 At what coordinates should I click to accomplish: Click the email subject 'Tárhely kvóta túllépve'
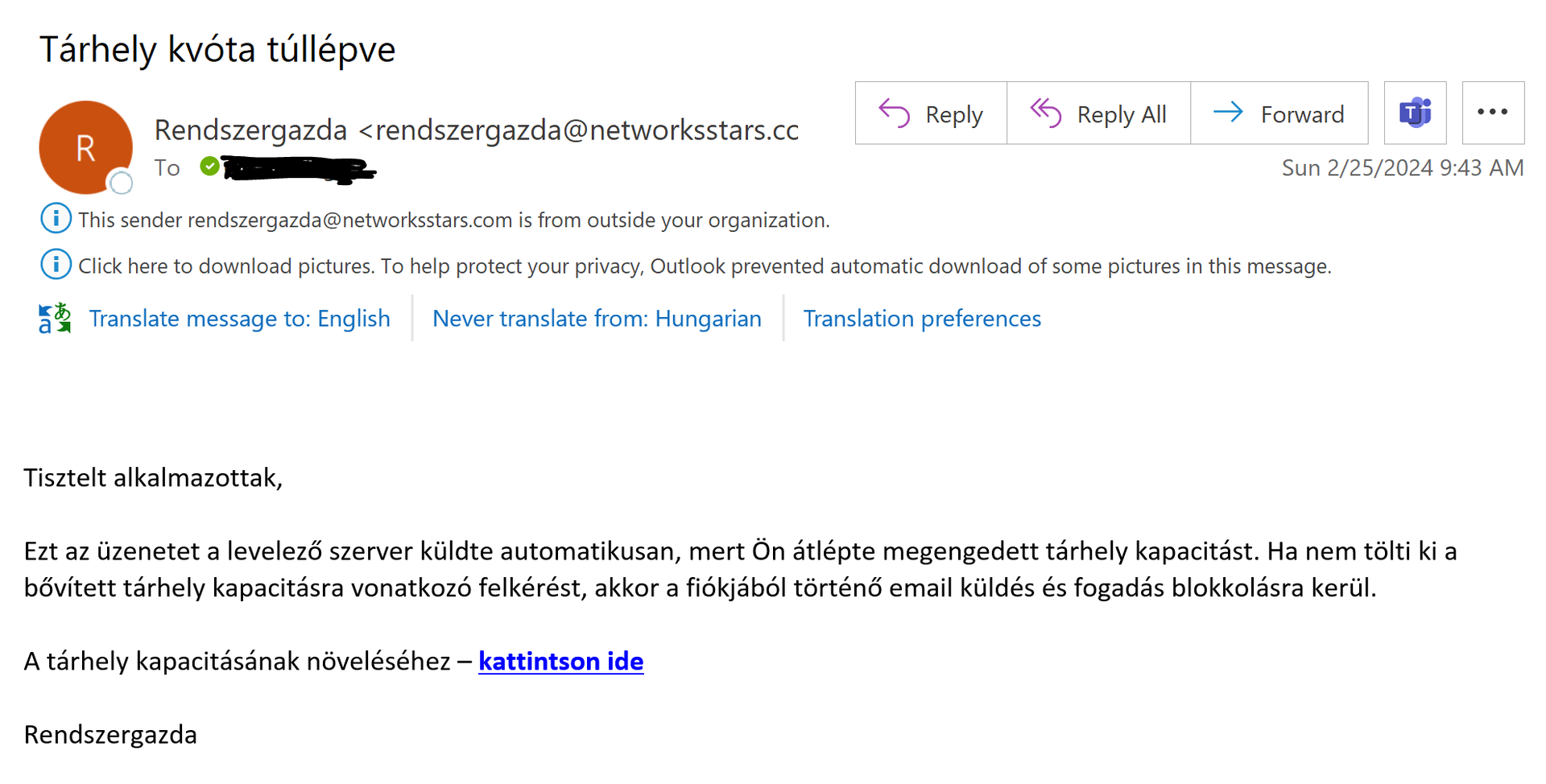(217, 50)
